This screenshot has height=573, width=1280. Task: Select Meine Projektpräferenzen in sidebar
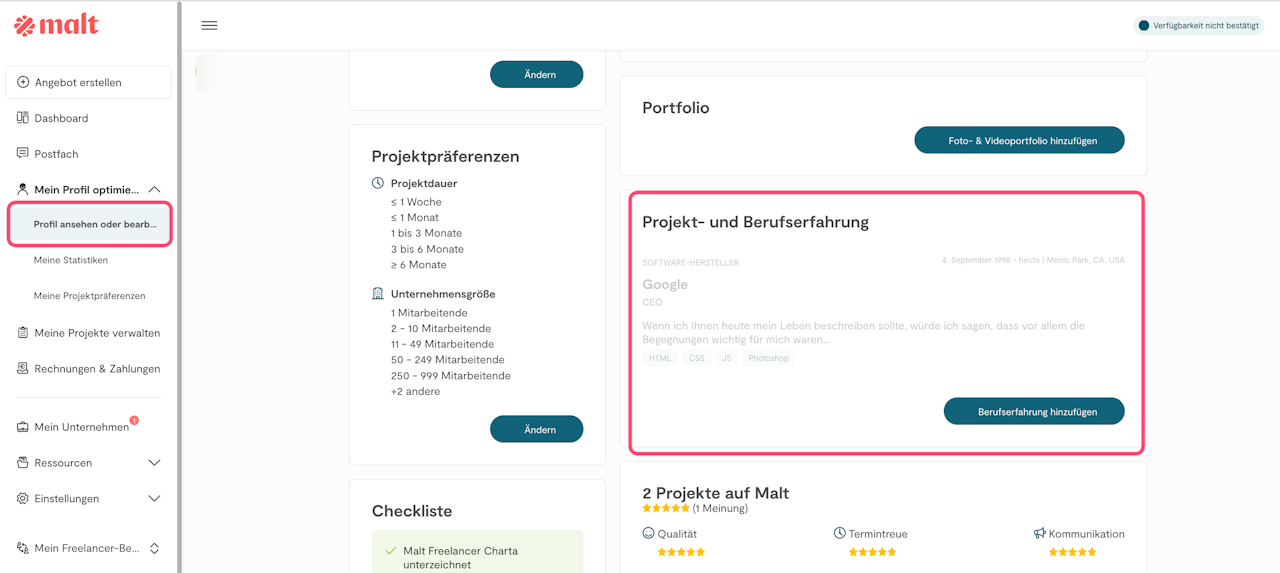coord(89,296)
